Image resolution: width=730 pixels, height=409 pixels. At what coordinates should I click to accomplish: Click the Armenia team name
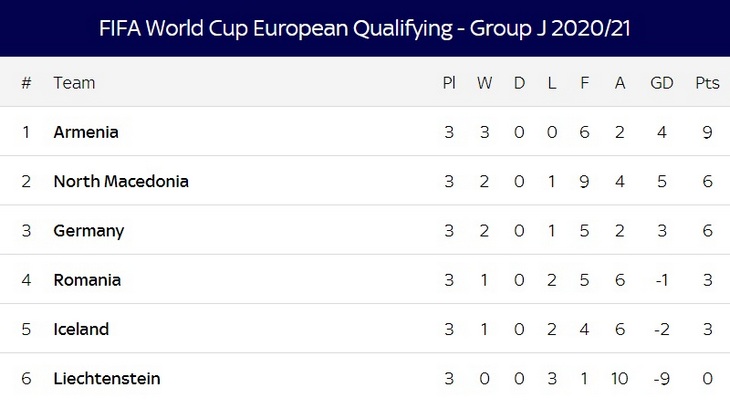86,132
